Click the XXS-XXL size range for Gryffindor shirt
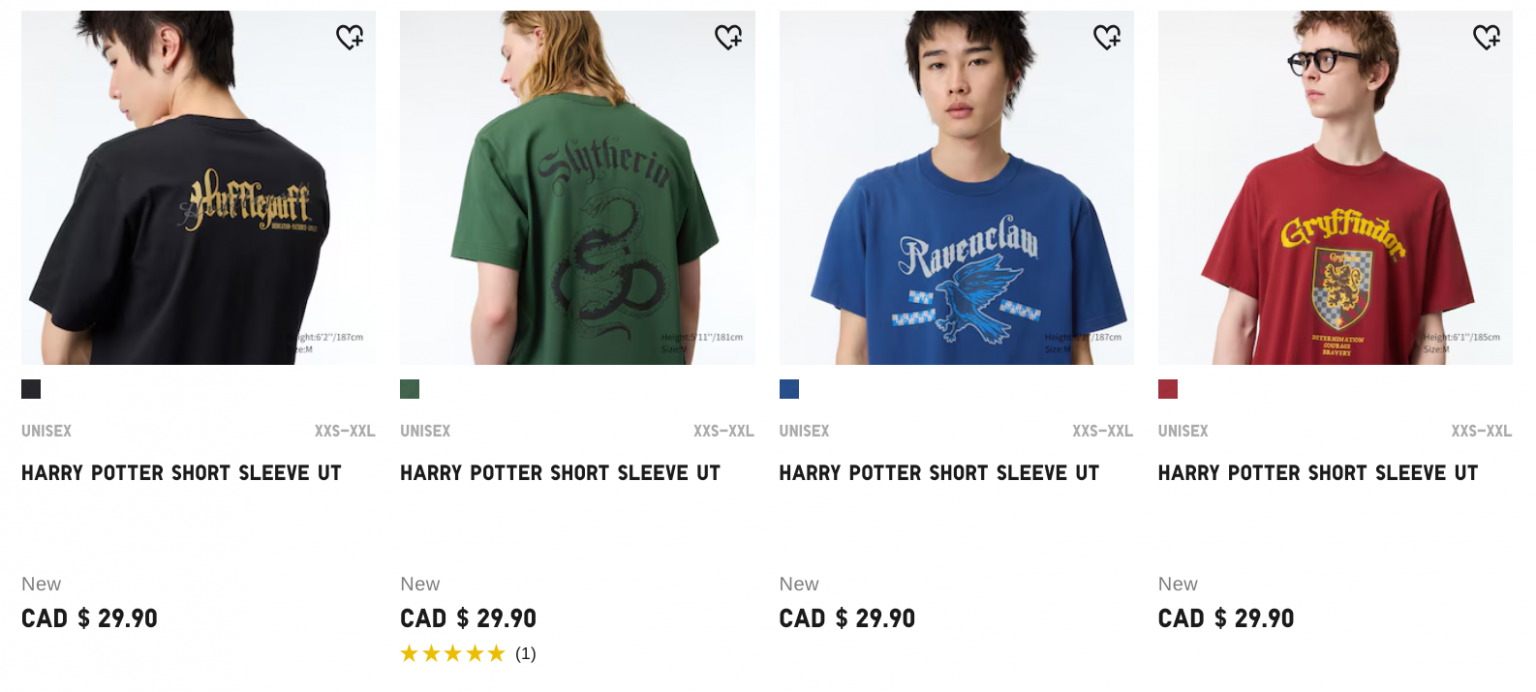Viewport: 1536px width, 692px height. (1481, 431)
